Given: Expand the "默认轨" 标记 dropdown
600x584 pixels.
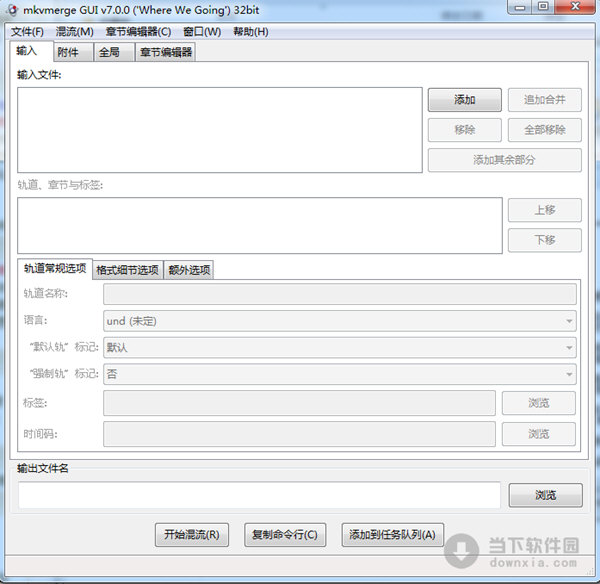Looking at the screenshot, I should (x=339, y=347).
